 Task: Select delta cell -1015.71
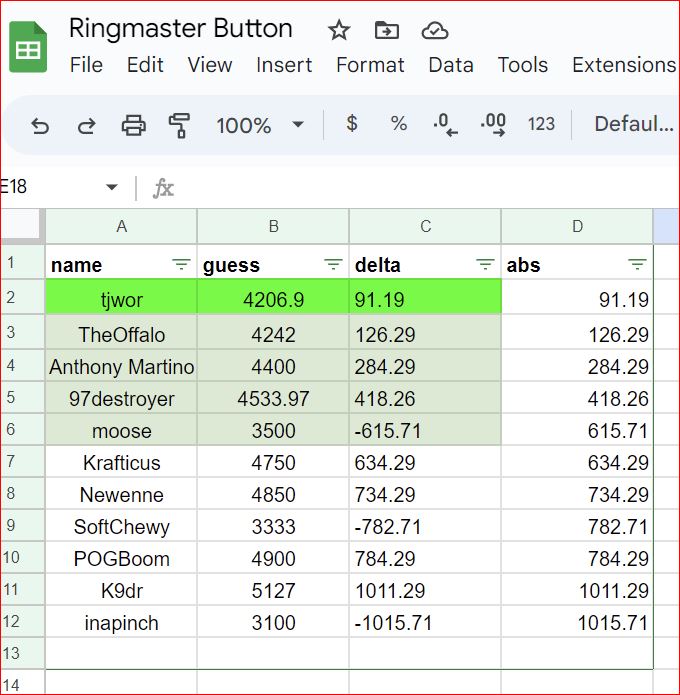[426, 621]
